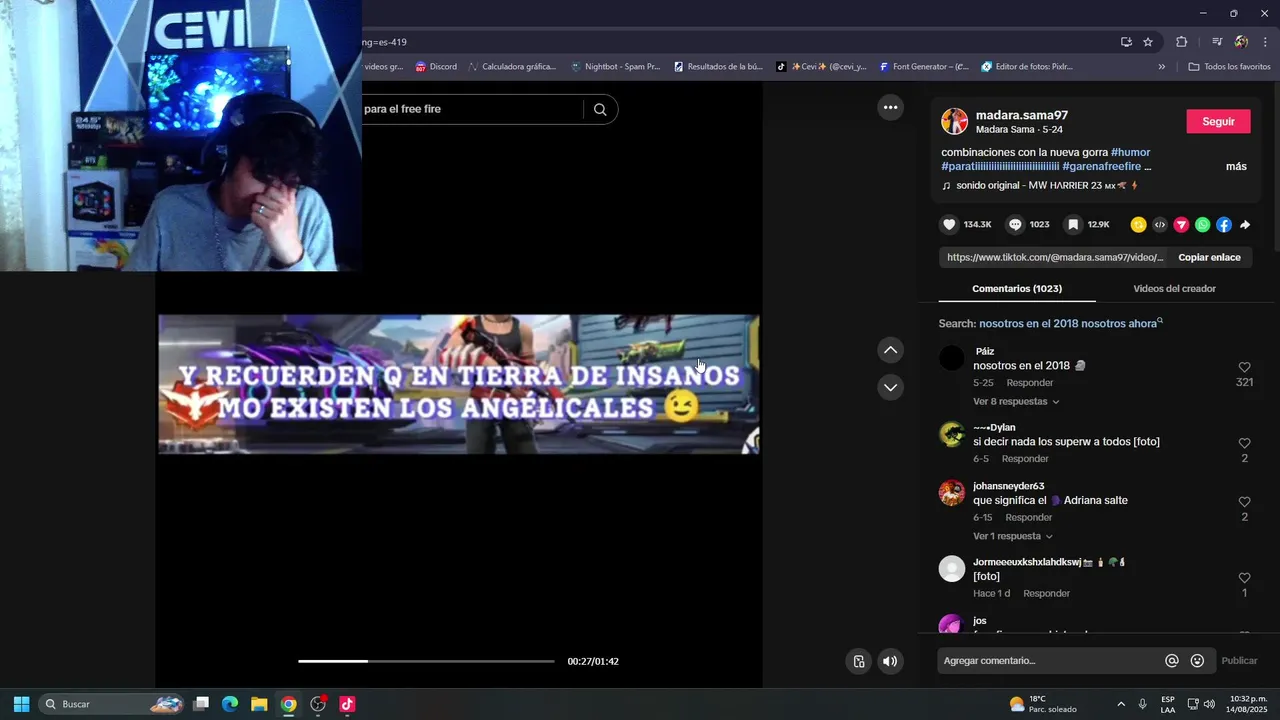Toggle the auto-scroll icon beside the volume button
The height and width of the screenshot is (720, 1280).
pyautogui.click(x=859, y=661)
